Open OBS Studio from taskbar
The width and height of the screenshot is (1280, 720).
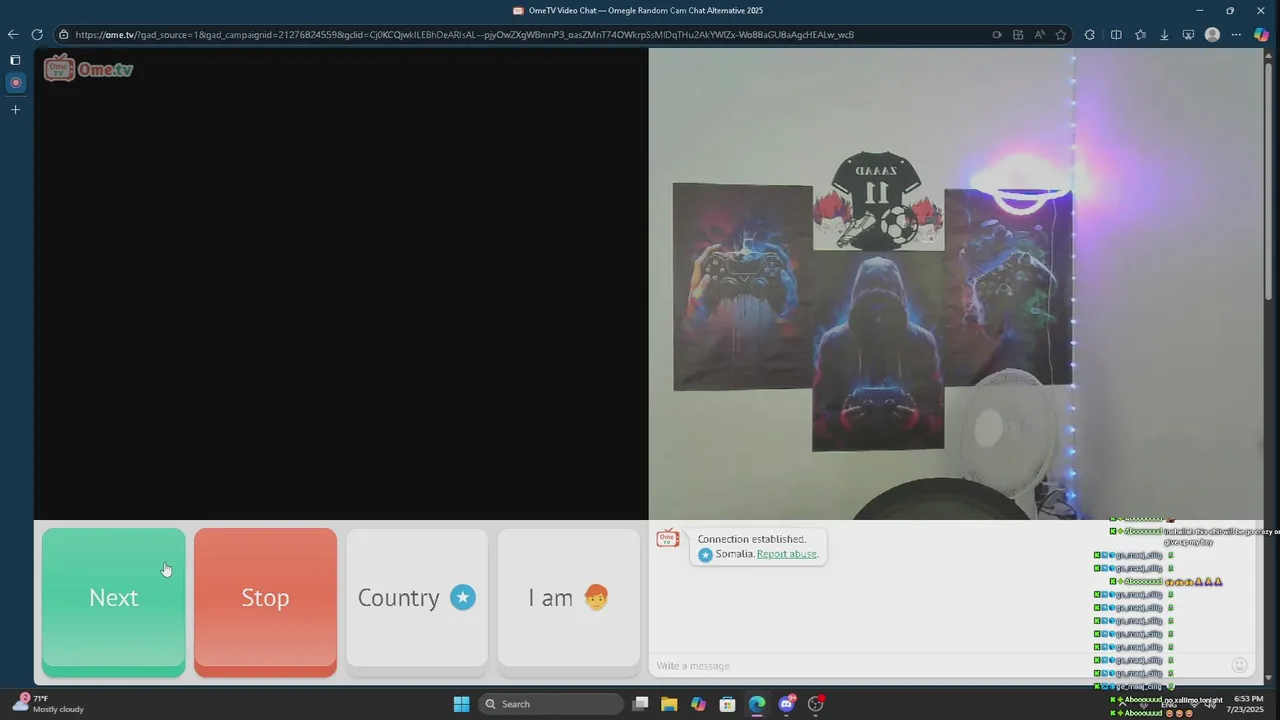click(x=816, y=704)
